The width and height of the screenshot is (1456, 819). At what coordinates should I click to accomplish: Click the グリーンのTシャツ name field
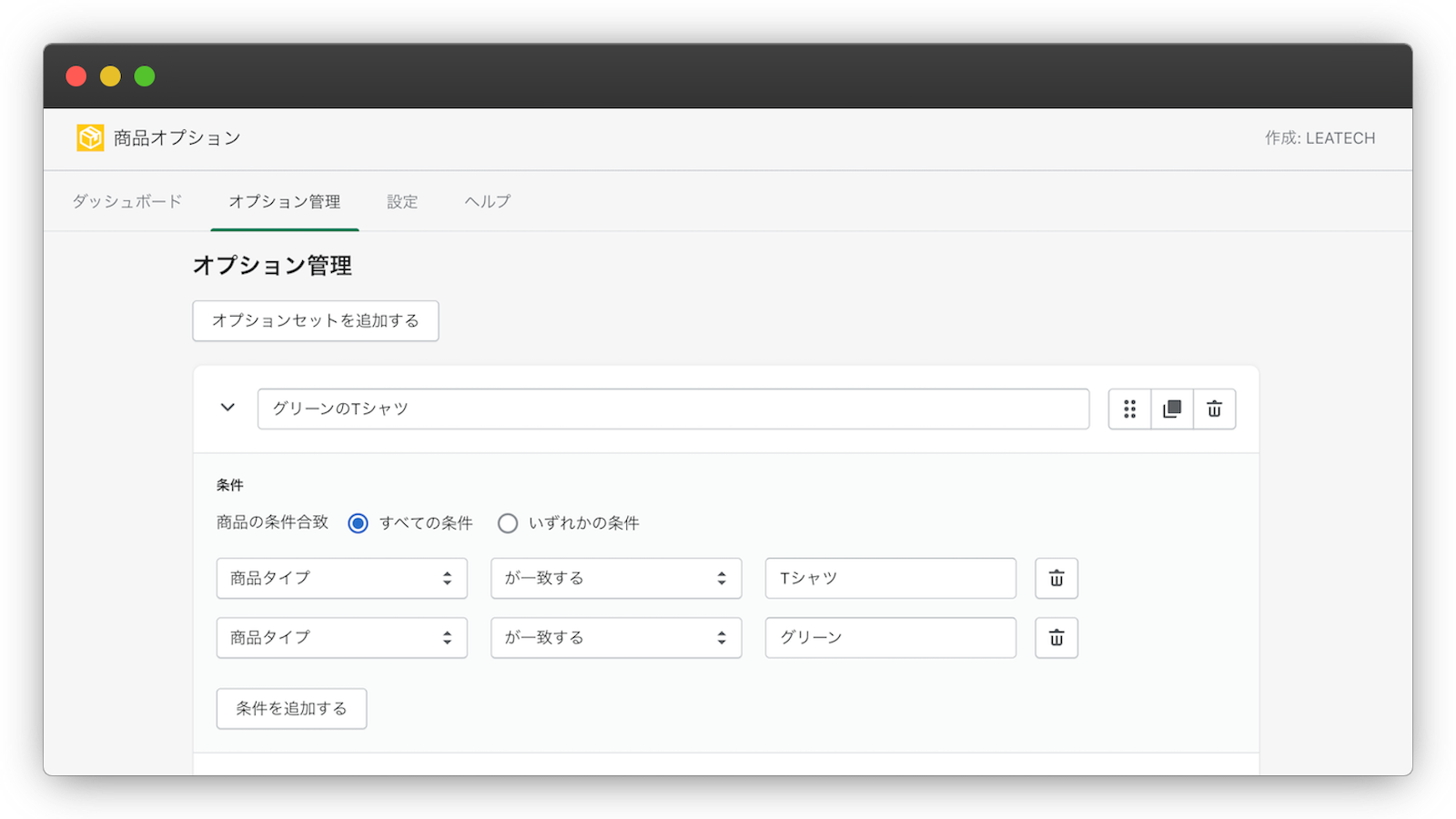(673, 409)
